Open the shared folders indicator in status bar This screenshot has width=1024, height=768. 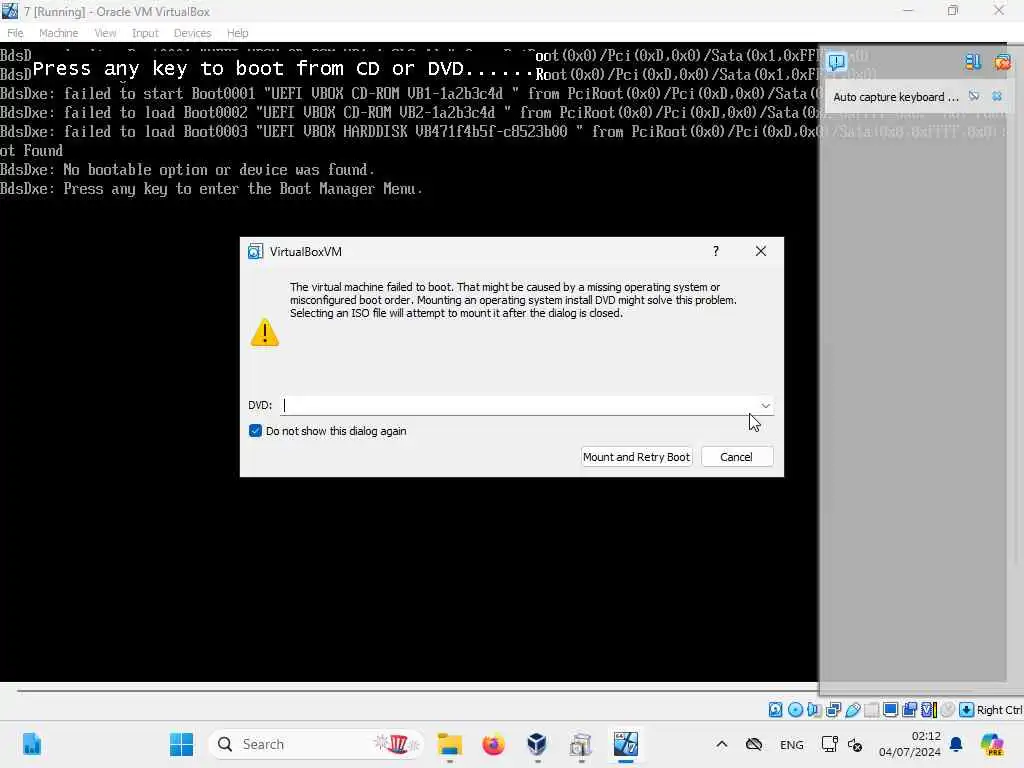(x=871, y=710)
